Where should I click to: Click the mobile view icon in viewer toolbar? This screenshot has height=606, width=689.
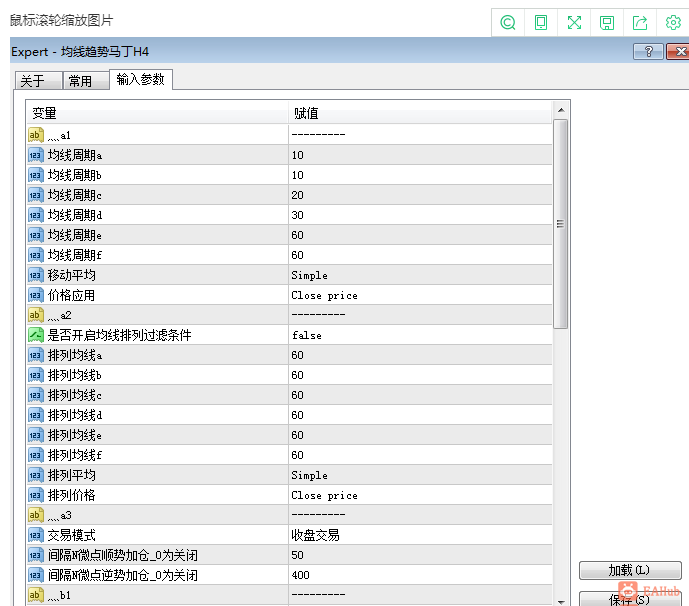click(x=540, y=22)
